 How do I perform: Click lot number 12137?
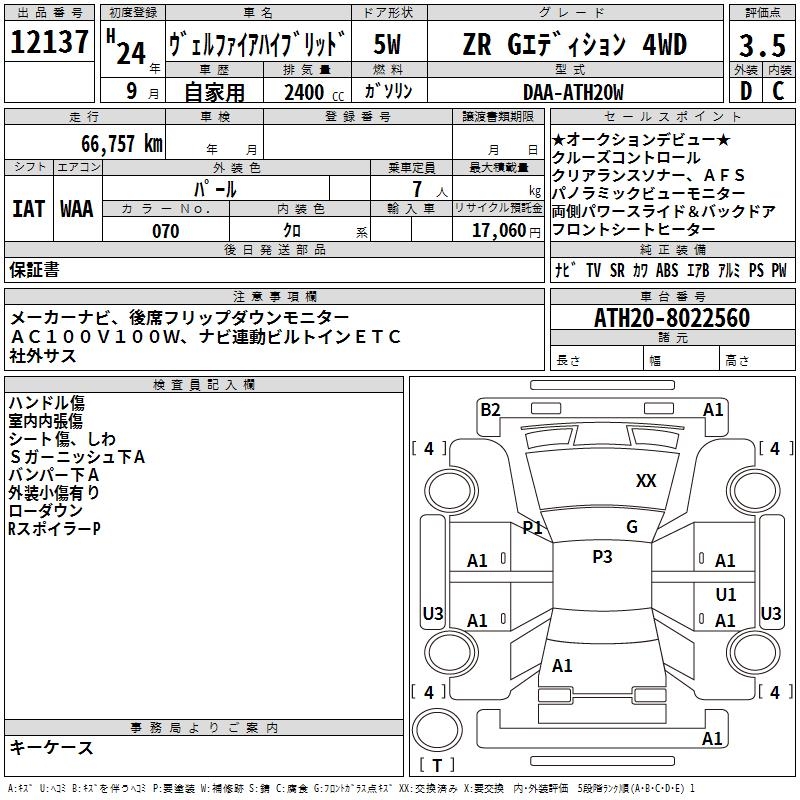(49, 42)
